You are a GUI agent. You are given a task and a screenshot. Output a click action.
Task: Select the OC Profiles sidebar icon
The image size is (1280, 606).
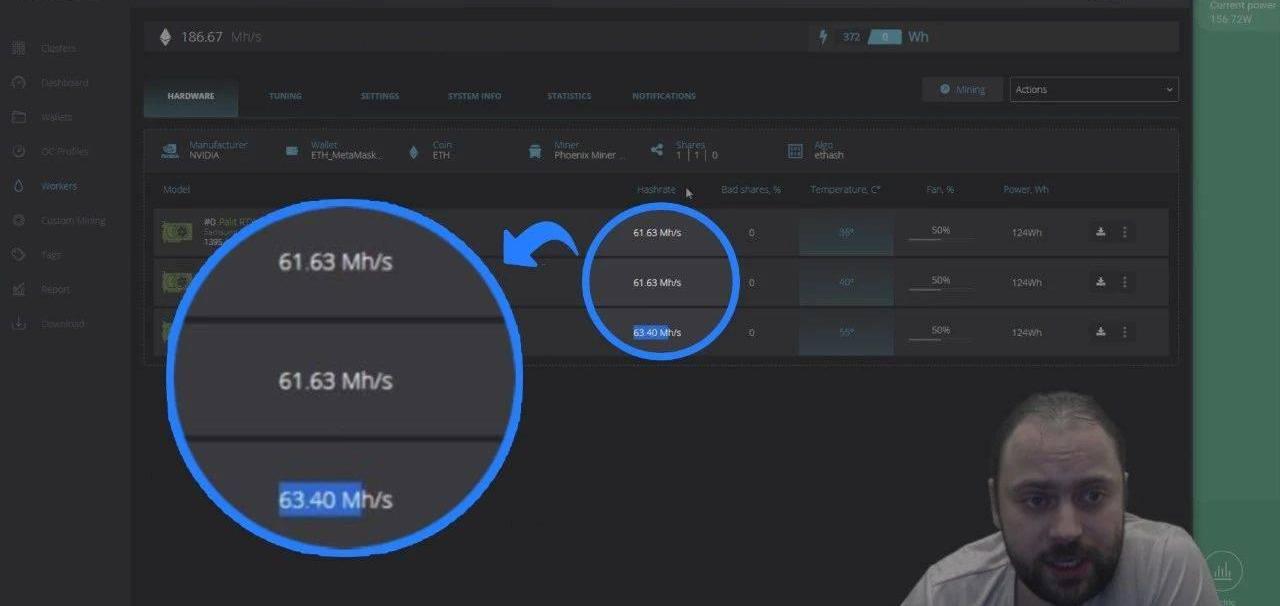tap(18, 151)
